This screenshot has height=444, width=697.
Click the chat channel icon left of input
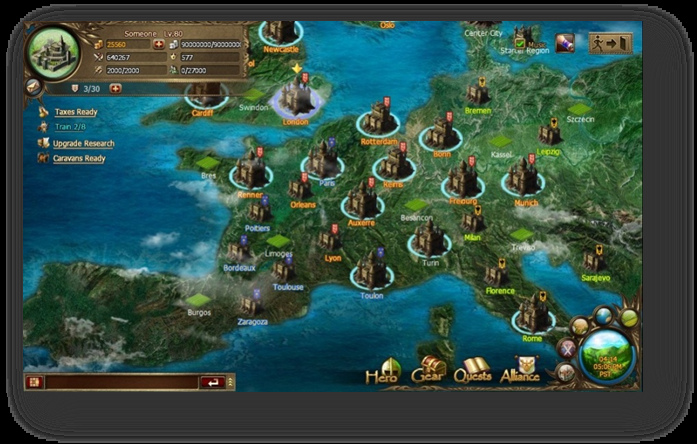tap(34, 382)
